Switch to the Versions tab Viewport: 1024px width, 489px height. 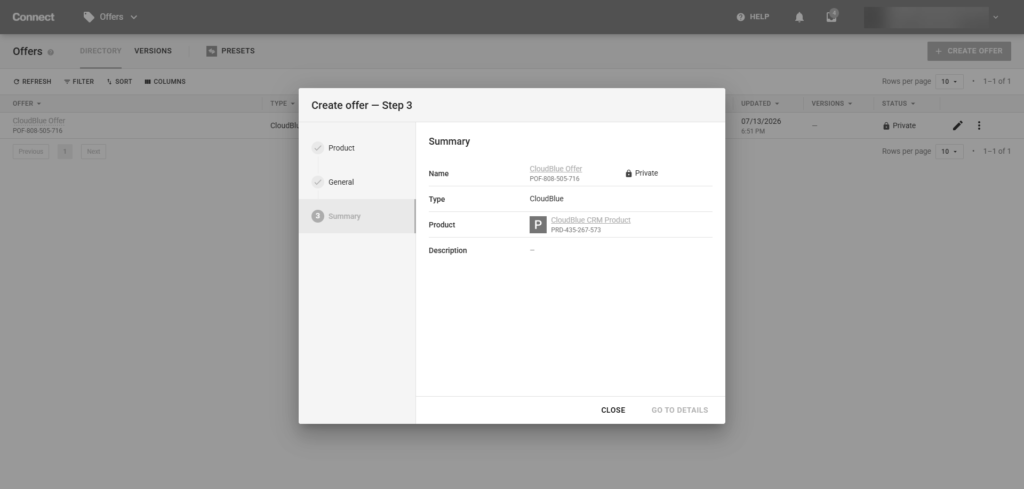pyautogui.click(x=153, y=51)
